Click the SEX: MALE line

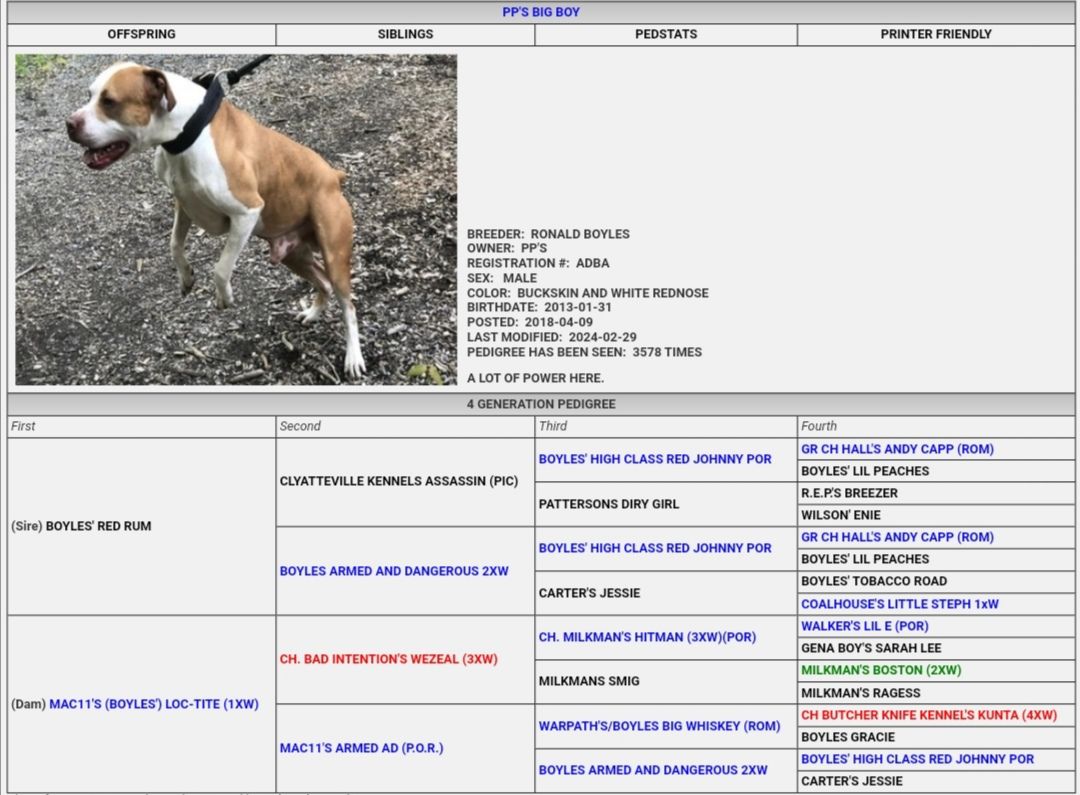tap(501, 278)
